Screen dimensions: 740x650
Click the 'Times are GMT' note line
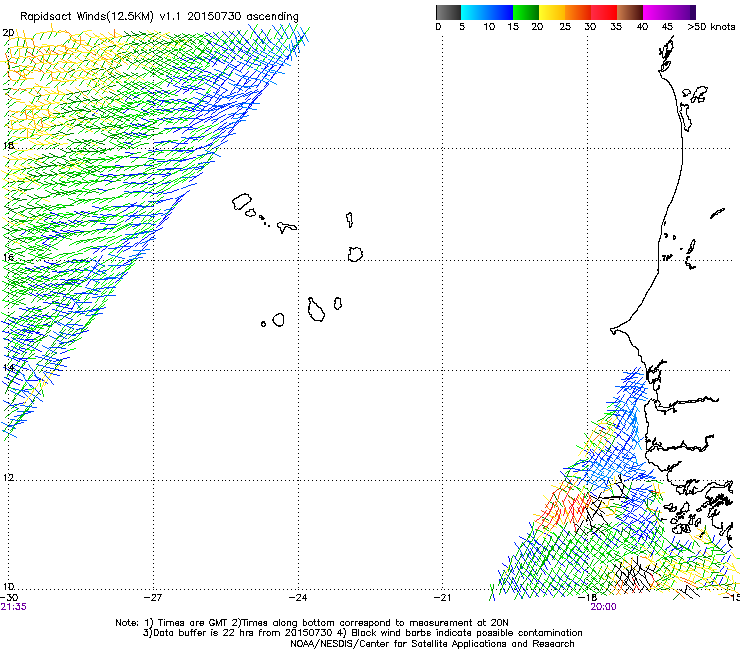(311, 623)
